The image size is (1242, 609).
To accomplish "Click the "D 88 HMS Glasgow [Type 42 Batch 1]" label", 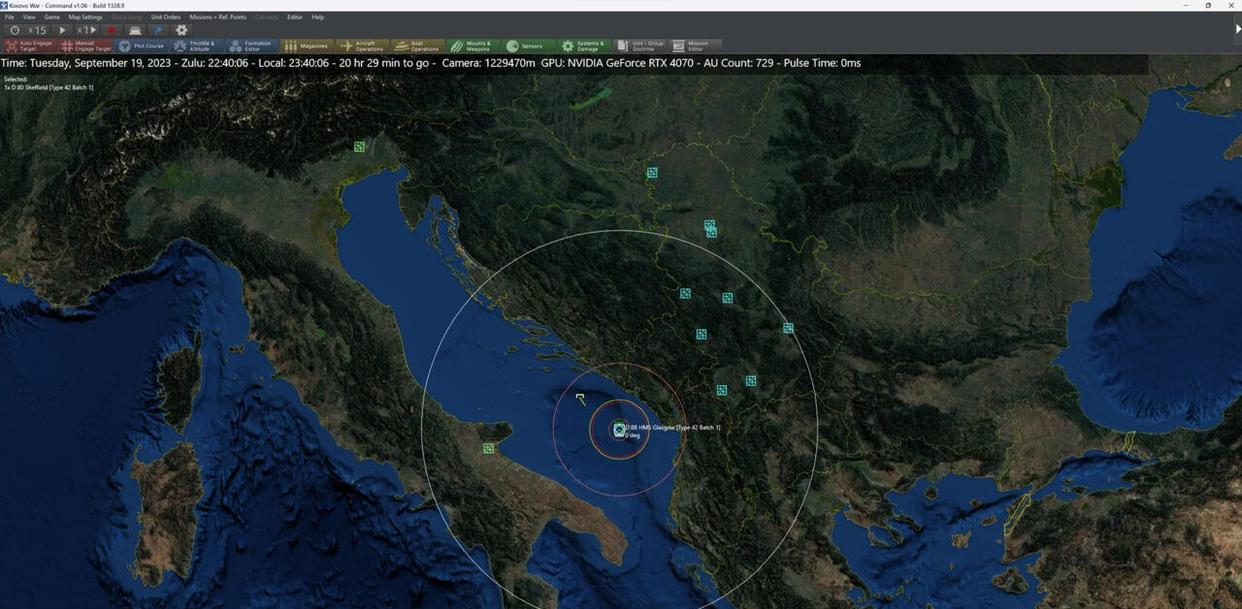I will point(673,428).
